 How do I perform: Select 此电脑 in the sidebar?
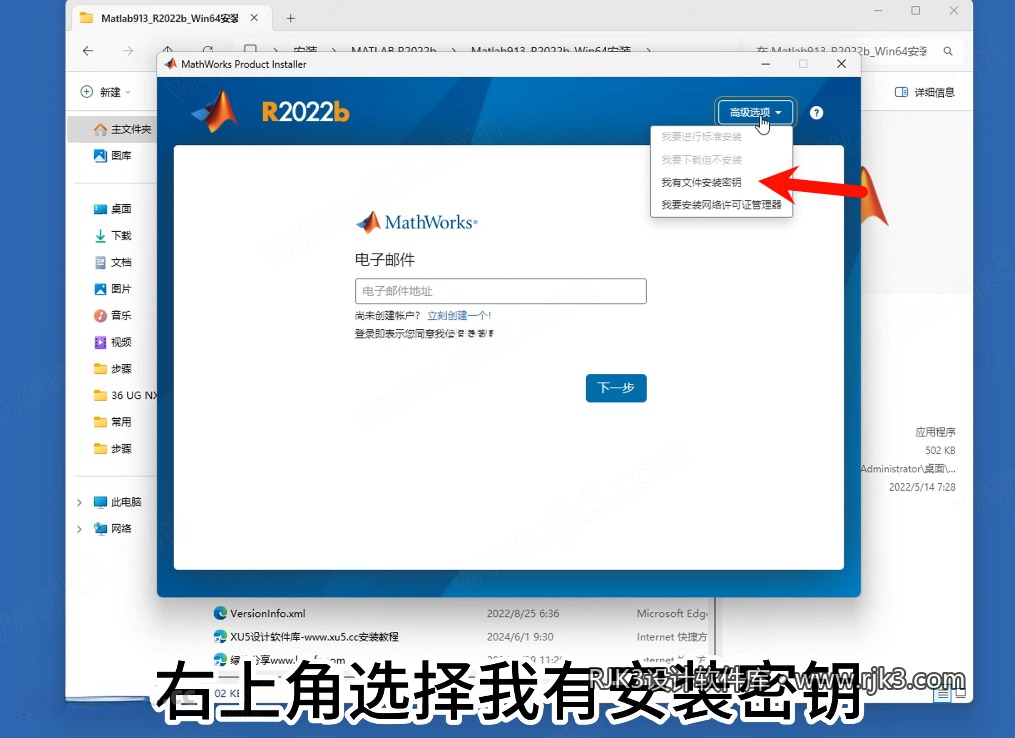coord(117,502)
